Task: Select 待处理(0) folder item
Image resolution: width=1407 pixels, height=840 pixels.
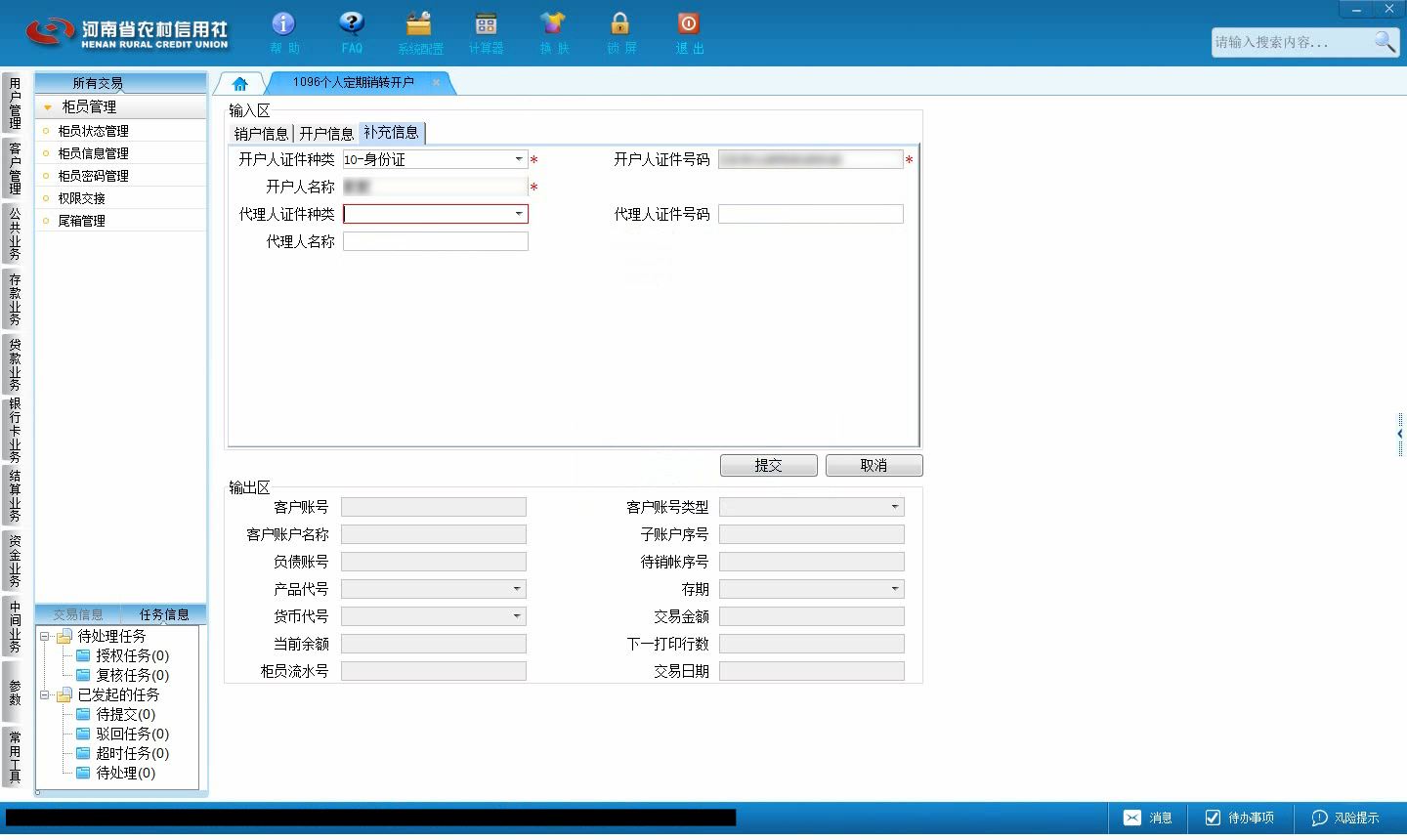Action: pyautogui.click(x=115, y=773)
